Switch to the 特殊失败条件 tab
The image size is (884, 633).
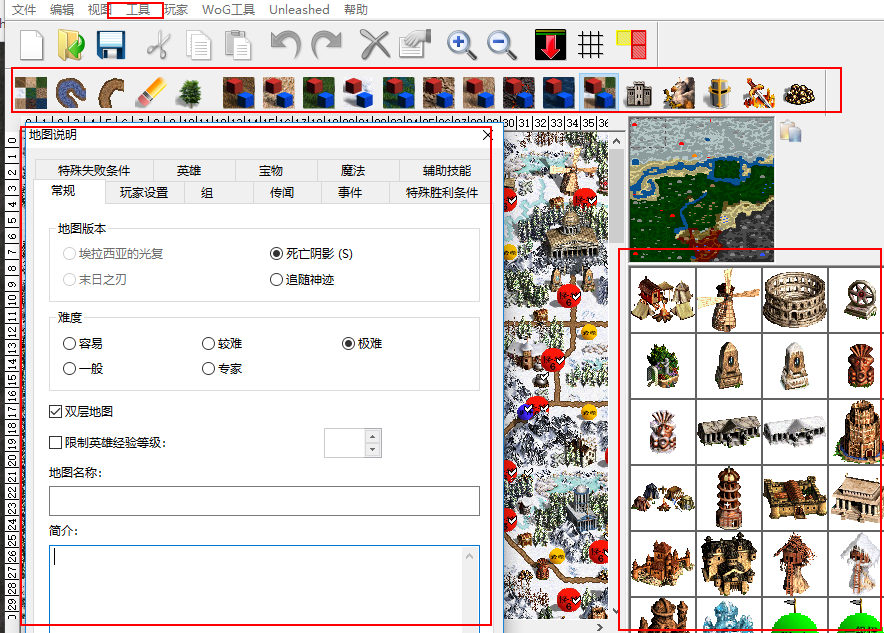pyautogui.click(x=94, y=170)
